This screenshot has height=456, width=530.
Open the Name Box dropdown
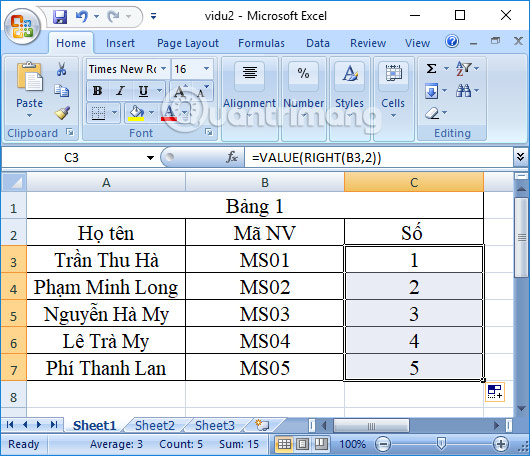point(150,158)
